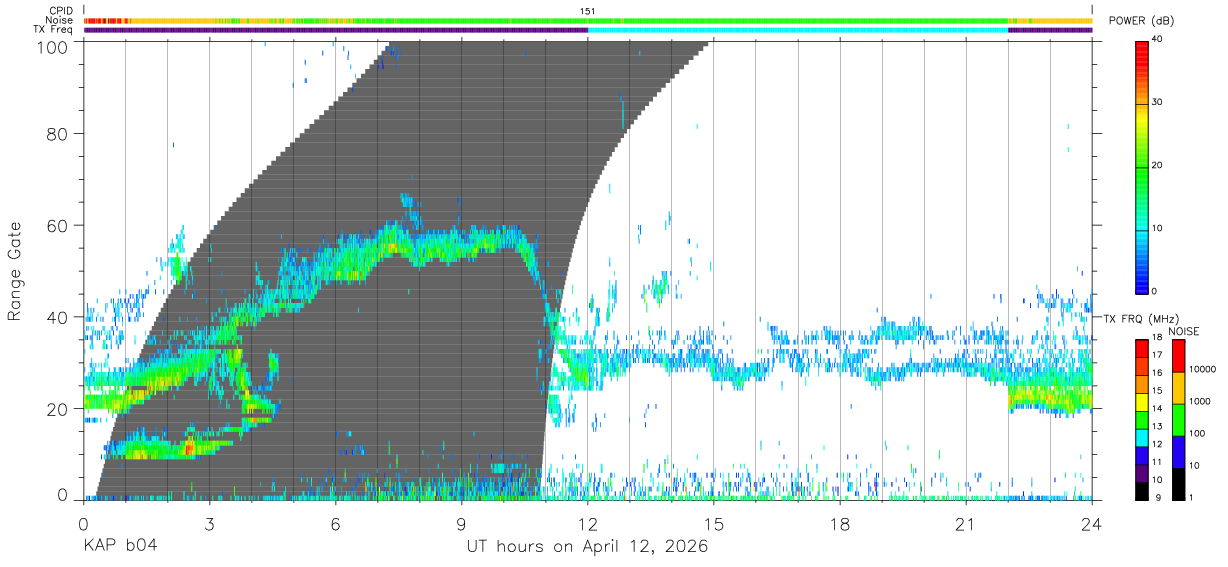The width and height of the screenshot is (1228, 567).
Task: Select the CPID value '151'
Action: tap(588, 11)
